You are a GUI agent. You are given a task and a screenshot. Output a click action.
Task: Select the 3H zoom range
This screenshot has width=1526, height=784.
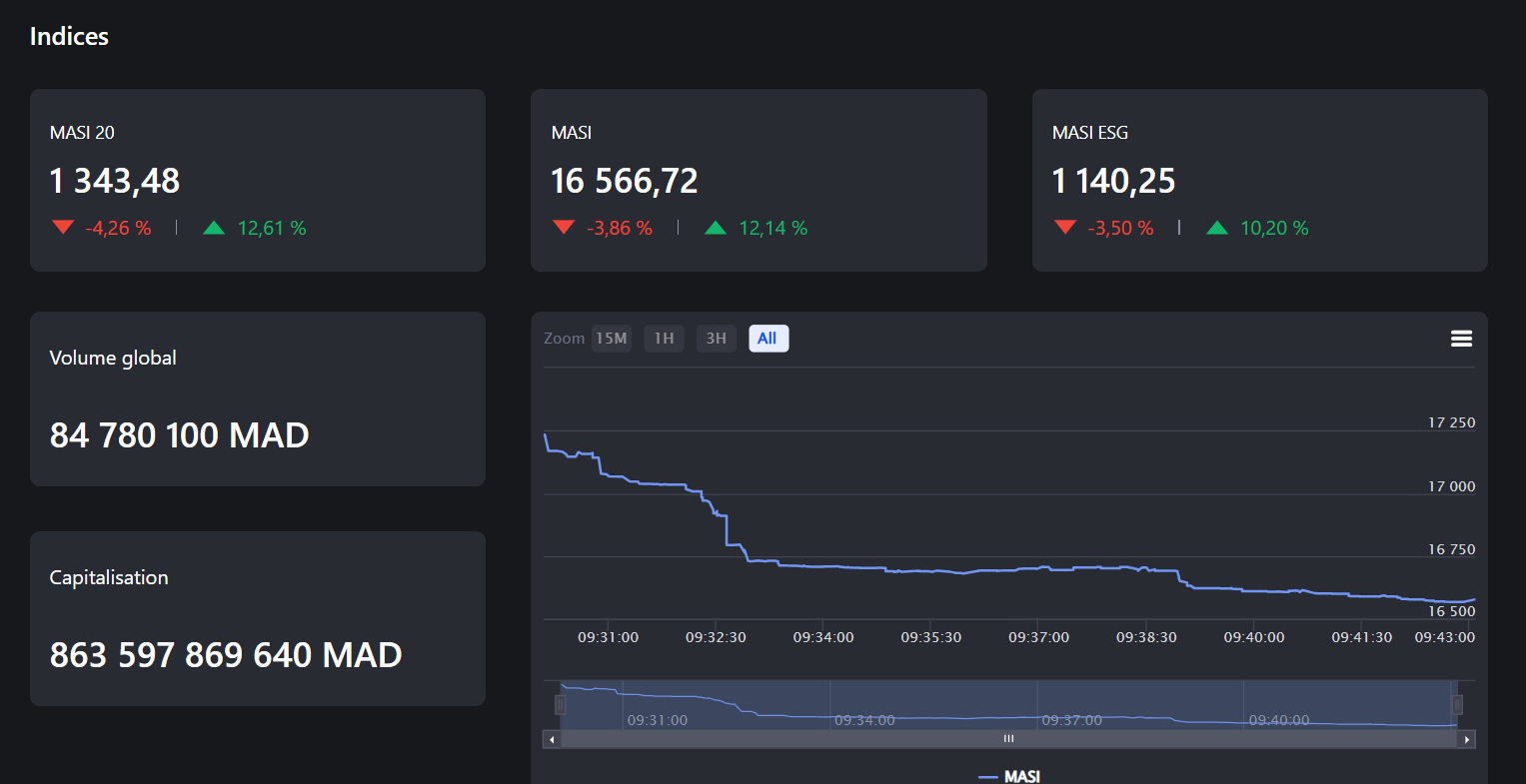coord(717,339)
